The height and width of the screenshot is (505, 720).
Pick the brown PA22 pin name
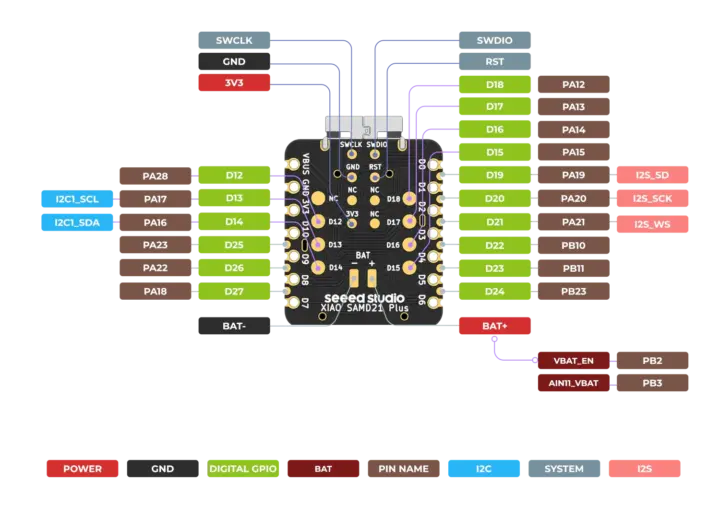click(x=155, y=268)
